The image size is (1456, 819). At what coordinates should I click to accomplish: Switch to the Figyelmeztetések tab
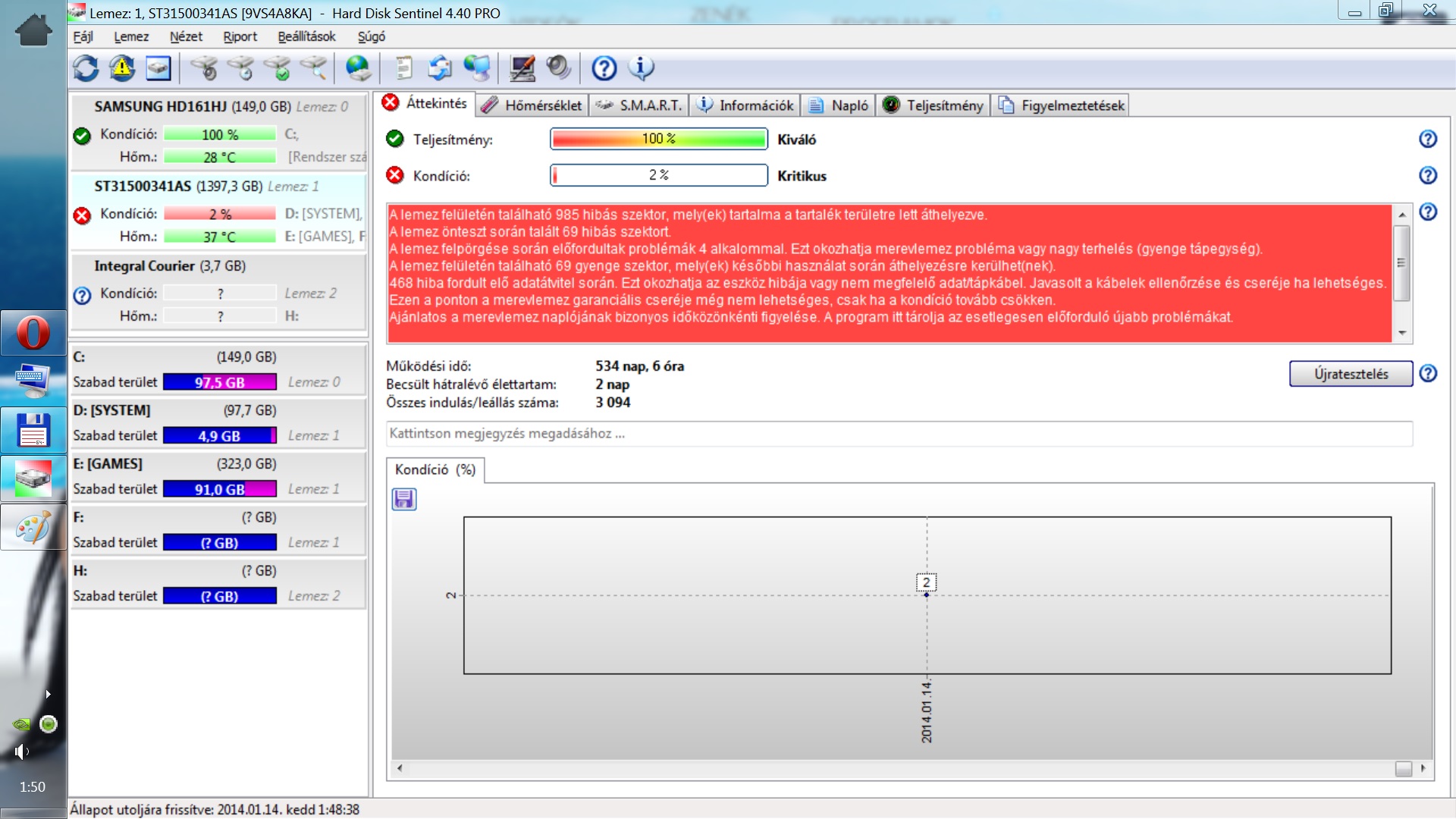(x=1061, y=105)
